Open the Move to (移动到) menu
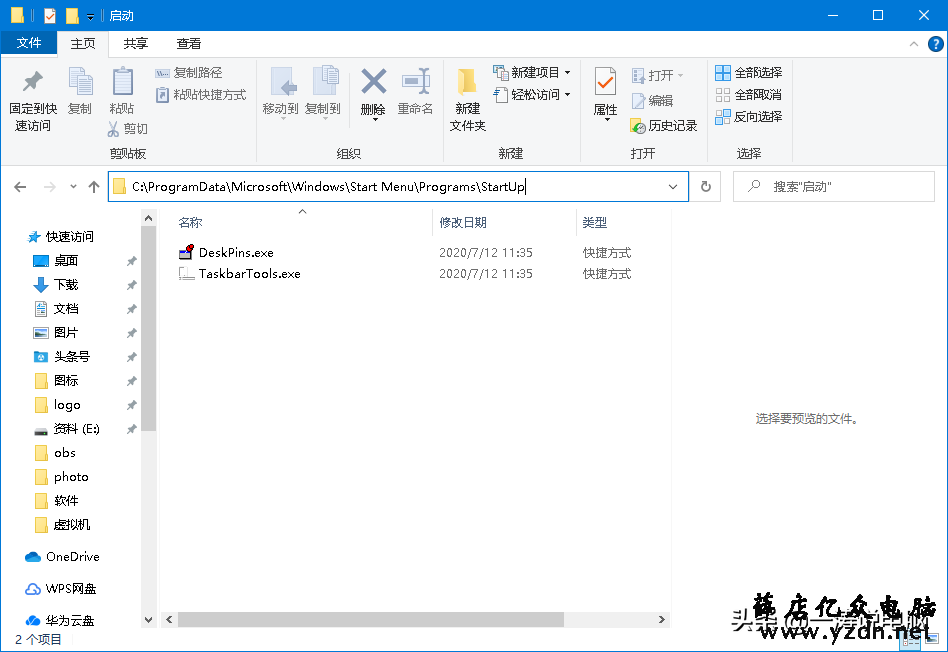 [x=281, y=93]
